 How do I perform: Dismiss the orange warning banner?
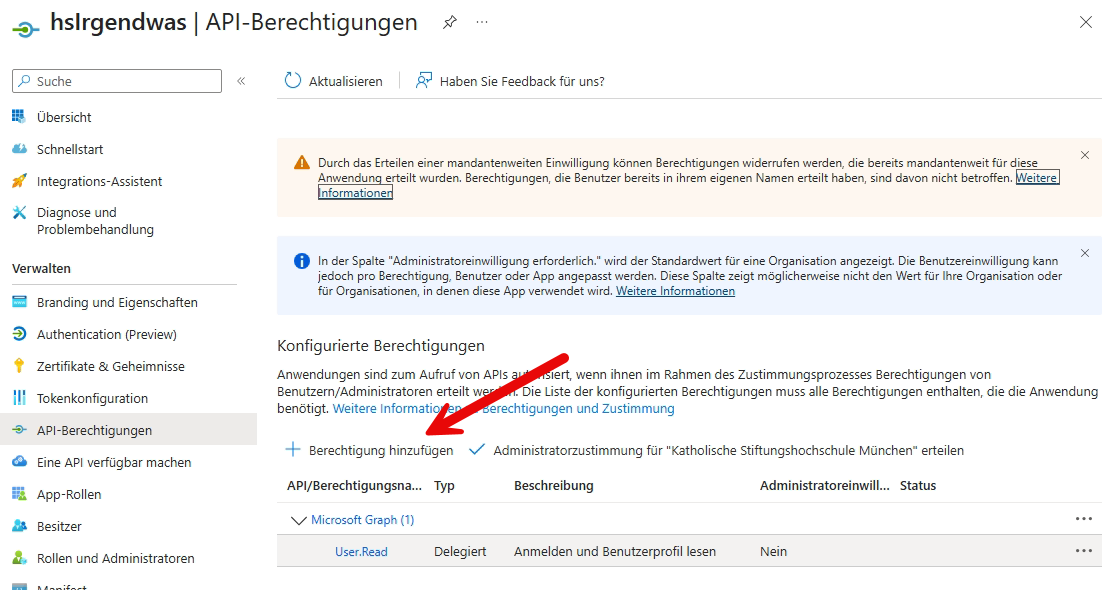click(x=1085, y=155)
